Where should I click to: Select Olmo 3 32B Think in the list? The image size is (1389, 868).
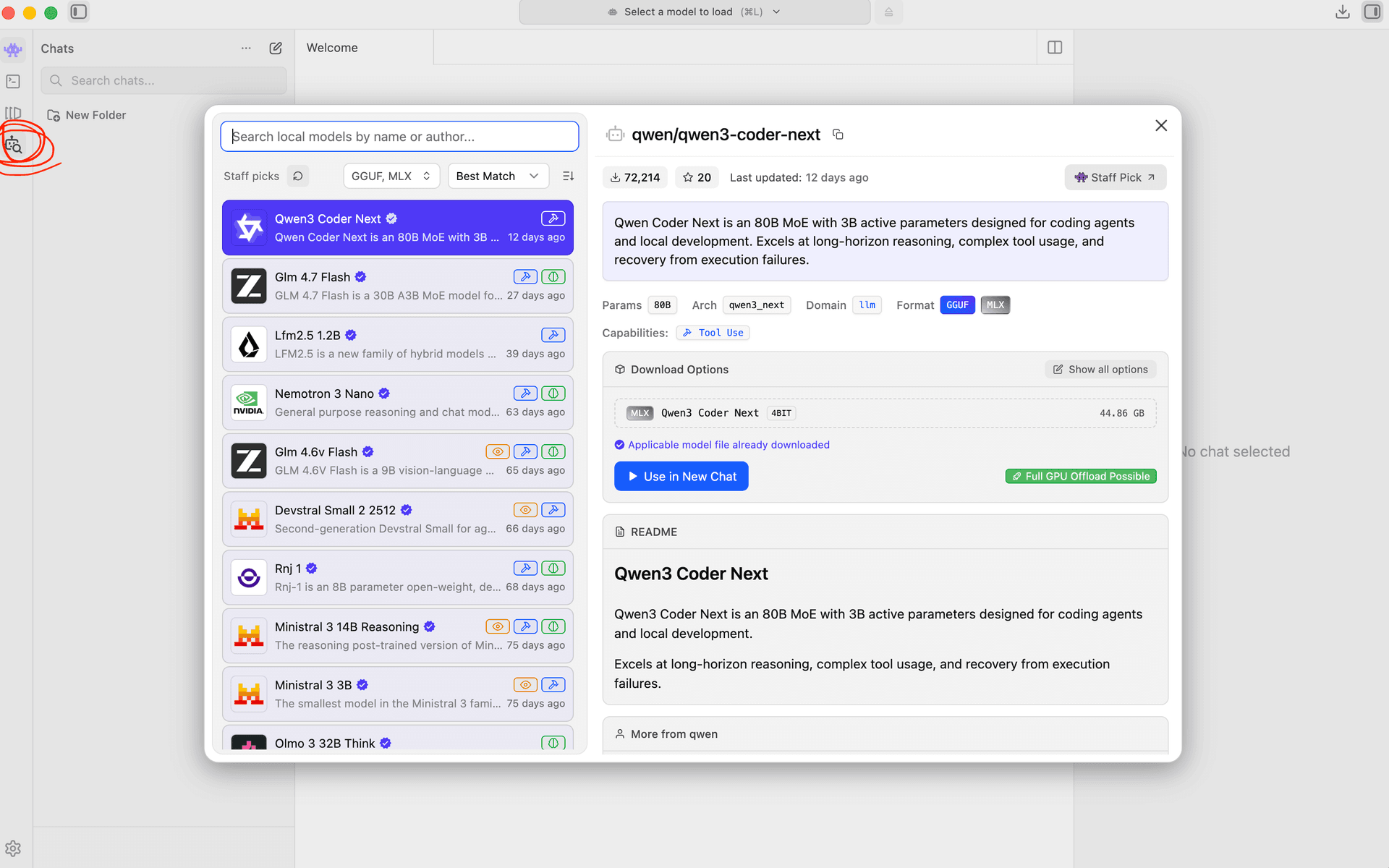(398, 738)
